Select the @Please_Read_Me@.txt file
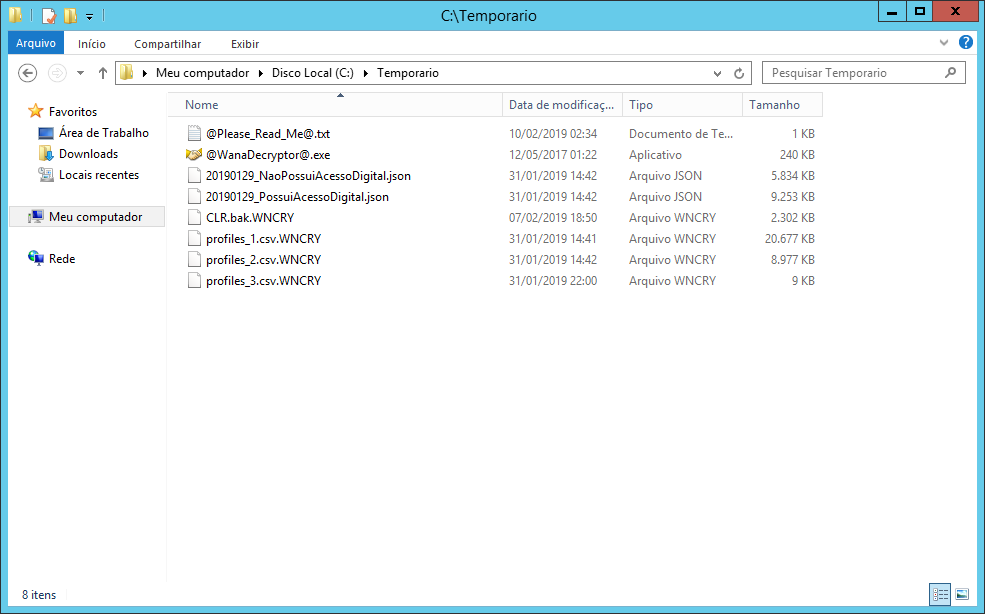 [x=267, y=134]
